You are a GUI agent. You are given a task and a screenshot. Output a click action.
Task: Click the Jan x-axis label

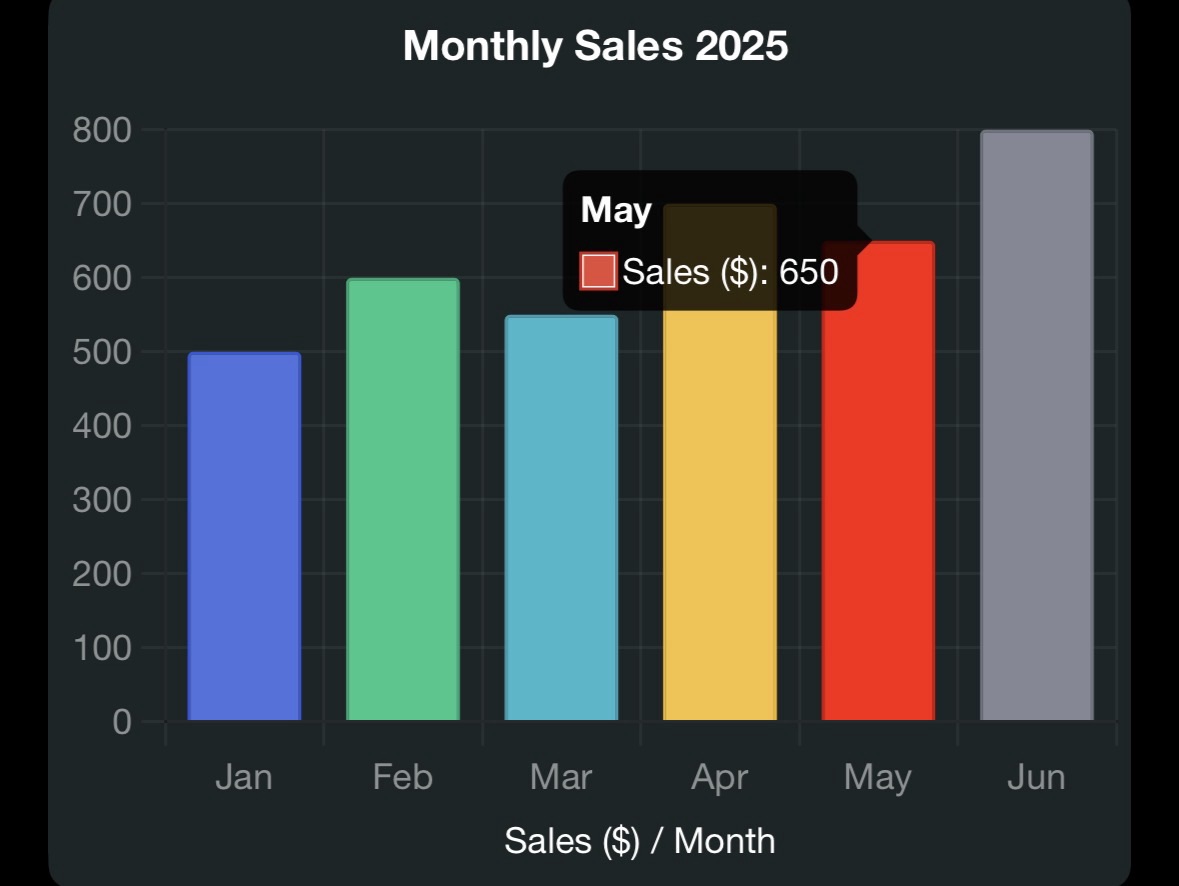click(244, 777)
